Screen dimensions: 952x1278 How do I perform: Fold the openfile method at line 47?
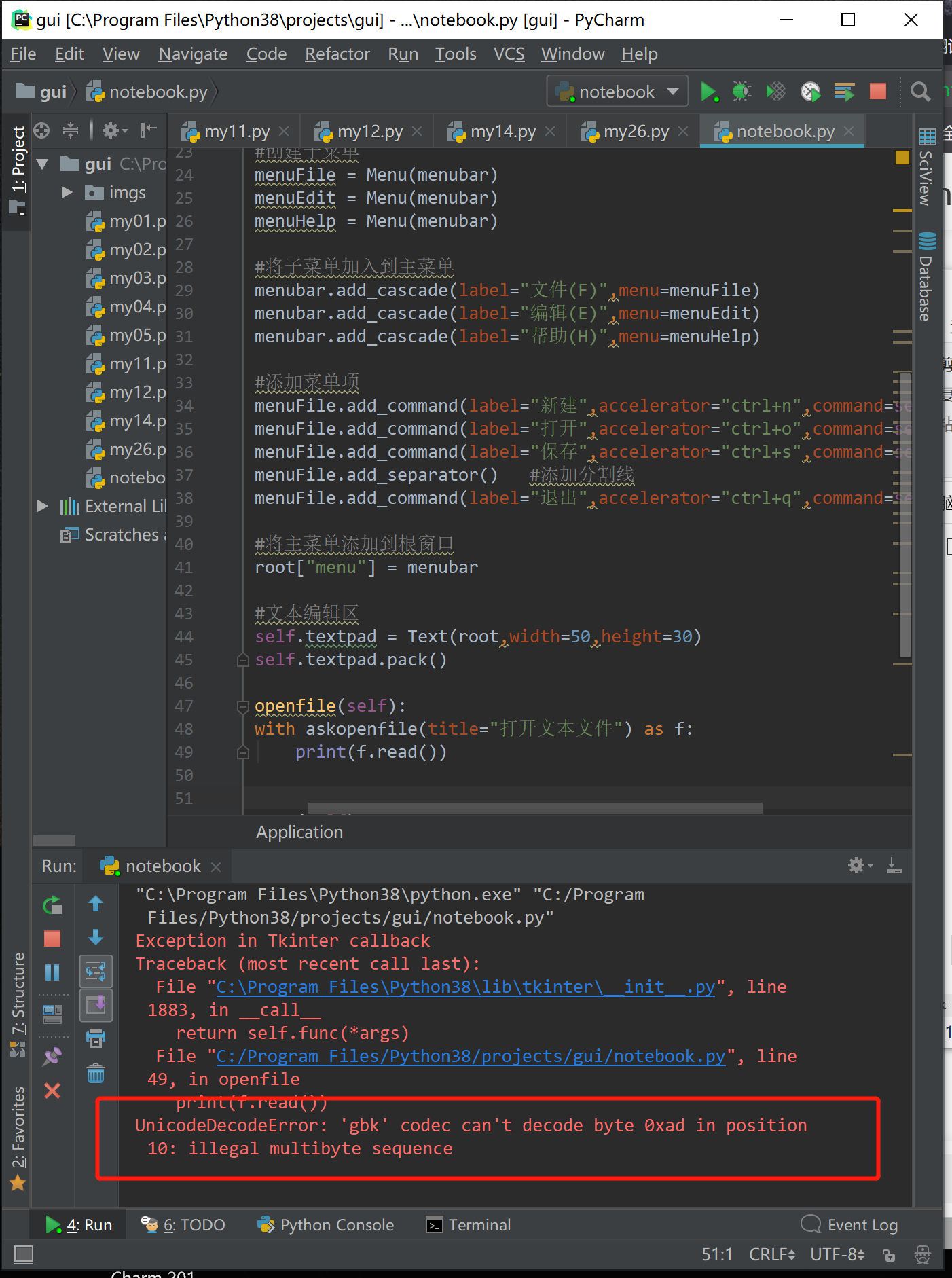242,707
